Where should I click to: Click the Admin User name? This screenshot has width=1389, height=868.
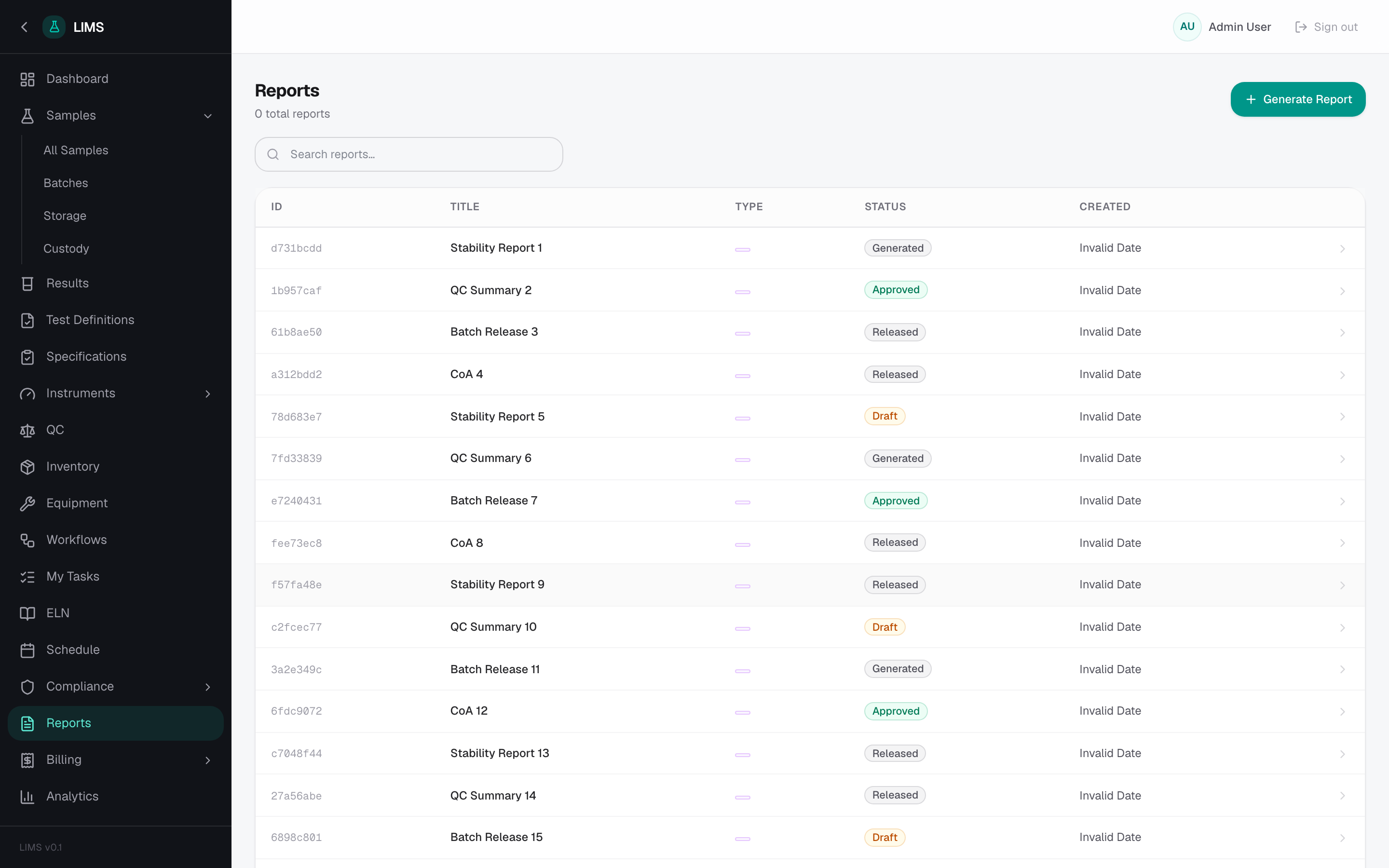[1239, 27]
